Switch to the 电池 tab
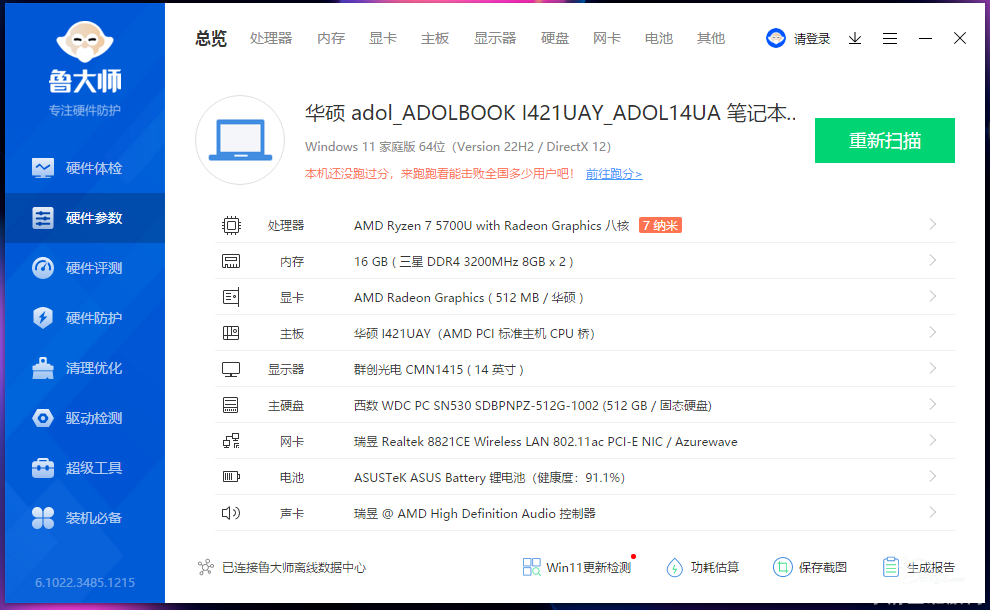This screenshot has height=610, width=990. pyautogui.click(x=659, y=39)
